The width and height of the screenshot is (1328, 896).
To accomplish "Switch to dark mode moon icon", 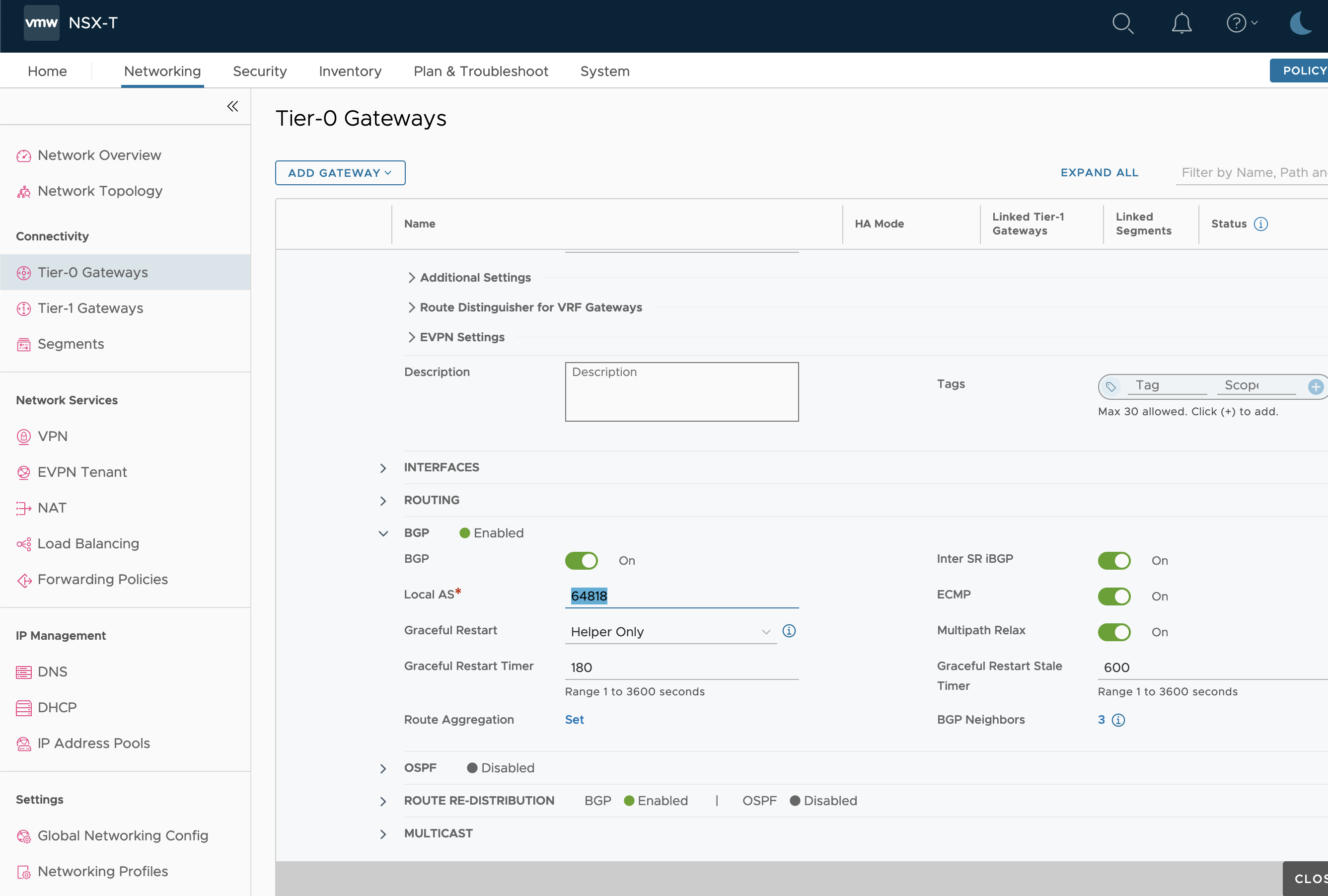I will tap(1302, 23).
